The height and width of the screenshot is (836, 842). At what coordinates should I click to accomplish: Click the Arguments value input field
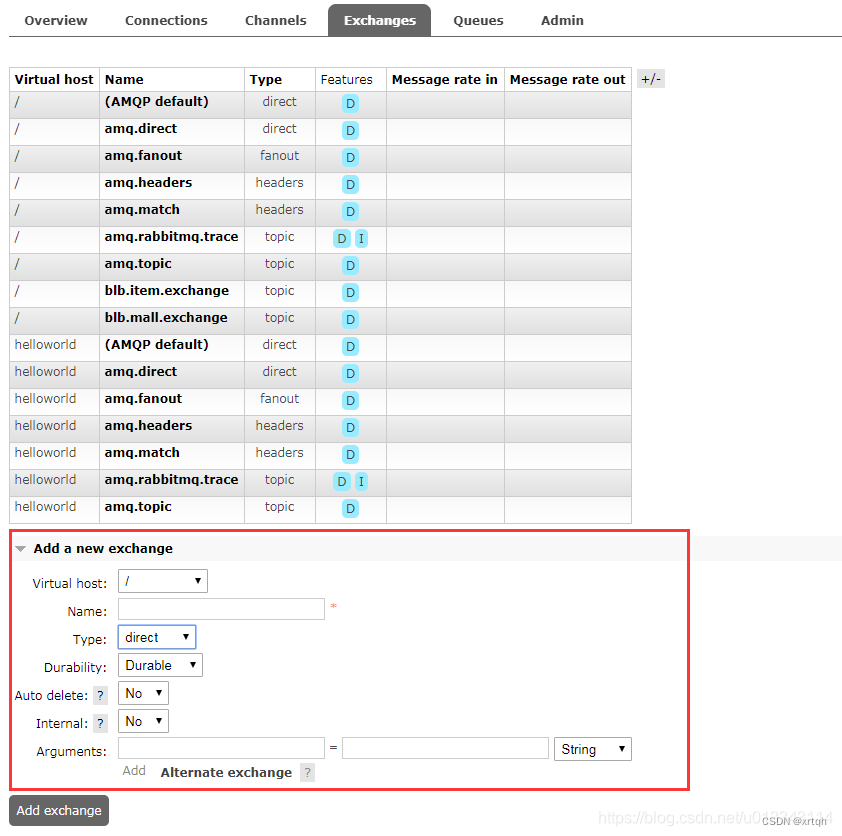(x=445, y=748)
